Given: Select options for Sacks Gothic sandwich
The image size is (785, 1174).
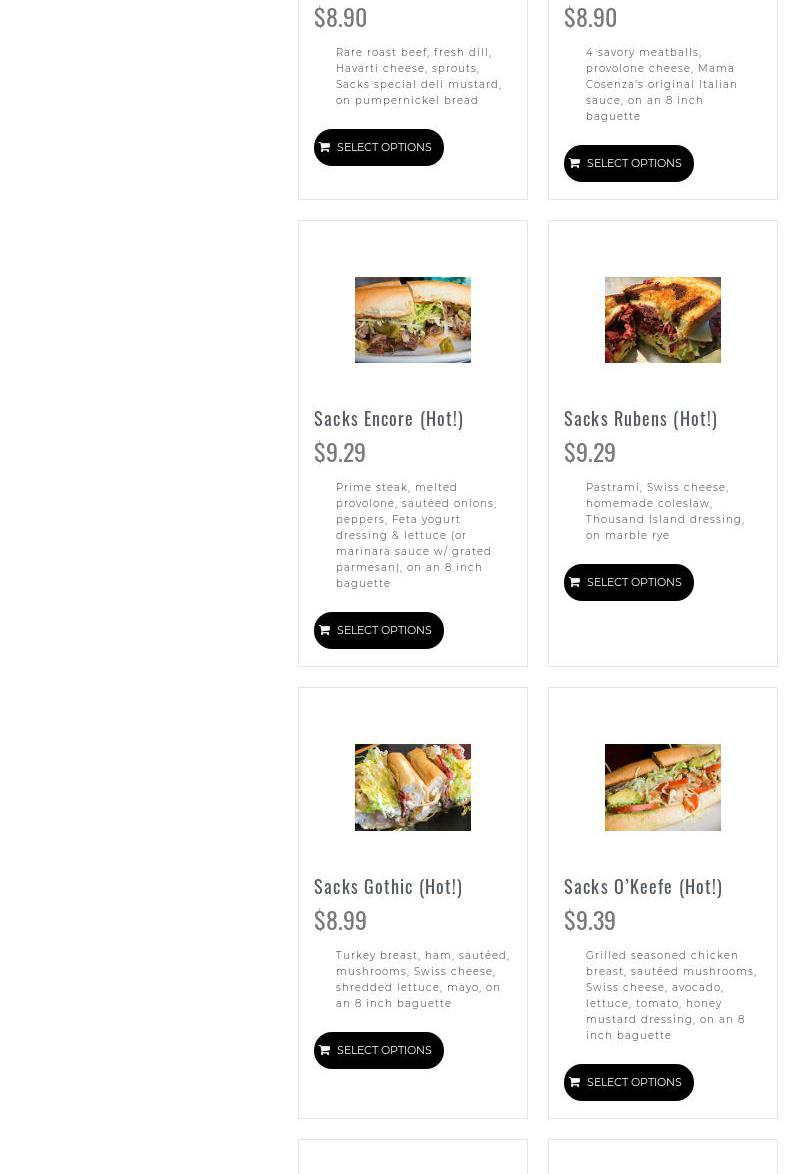Looking at the screenshot, I should tap(379, 1050).
